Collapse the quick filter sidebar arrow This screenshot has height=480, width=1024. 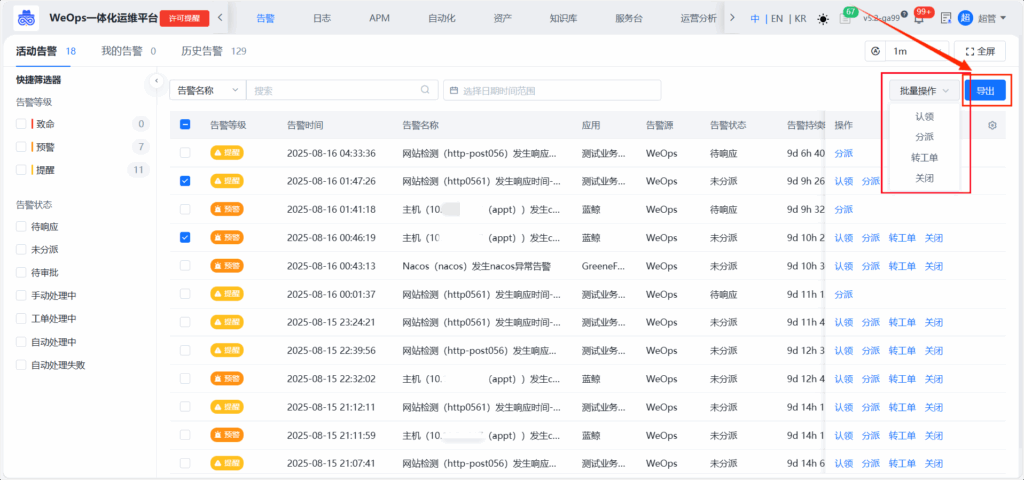(x=157, y=80)
